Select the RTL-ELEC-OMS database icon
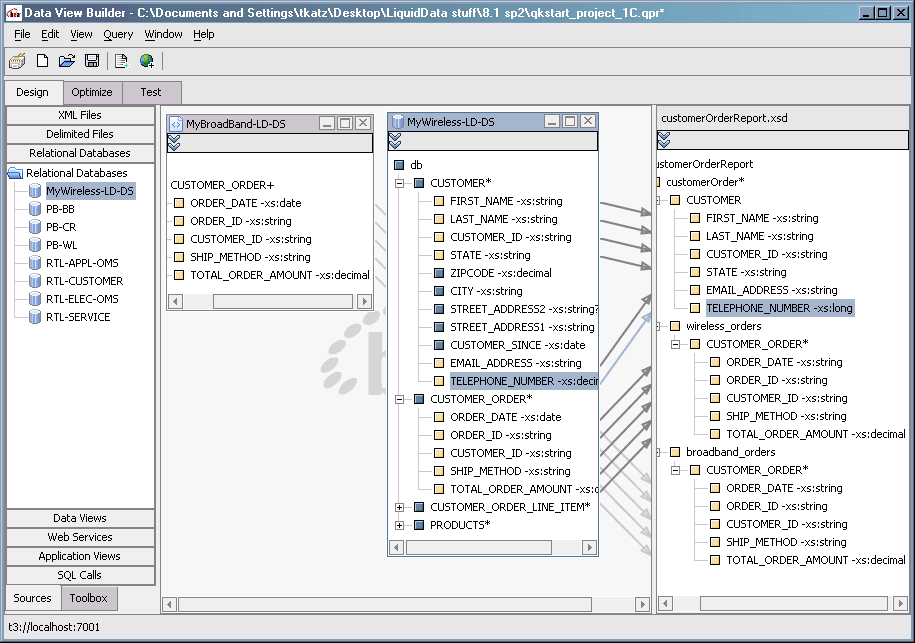The image size is (915, 643). (x=35, y=299)
